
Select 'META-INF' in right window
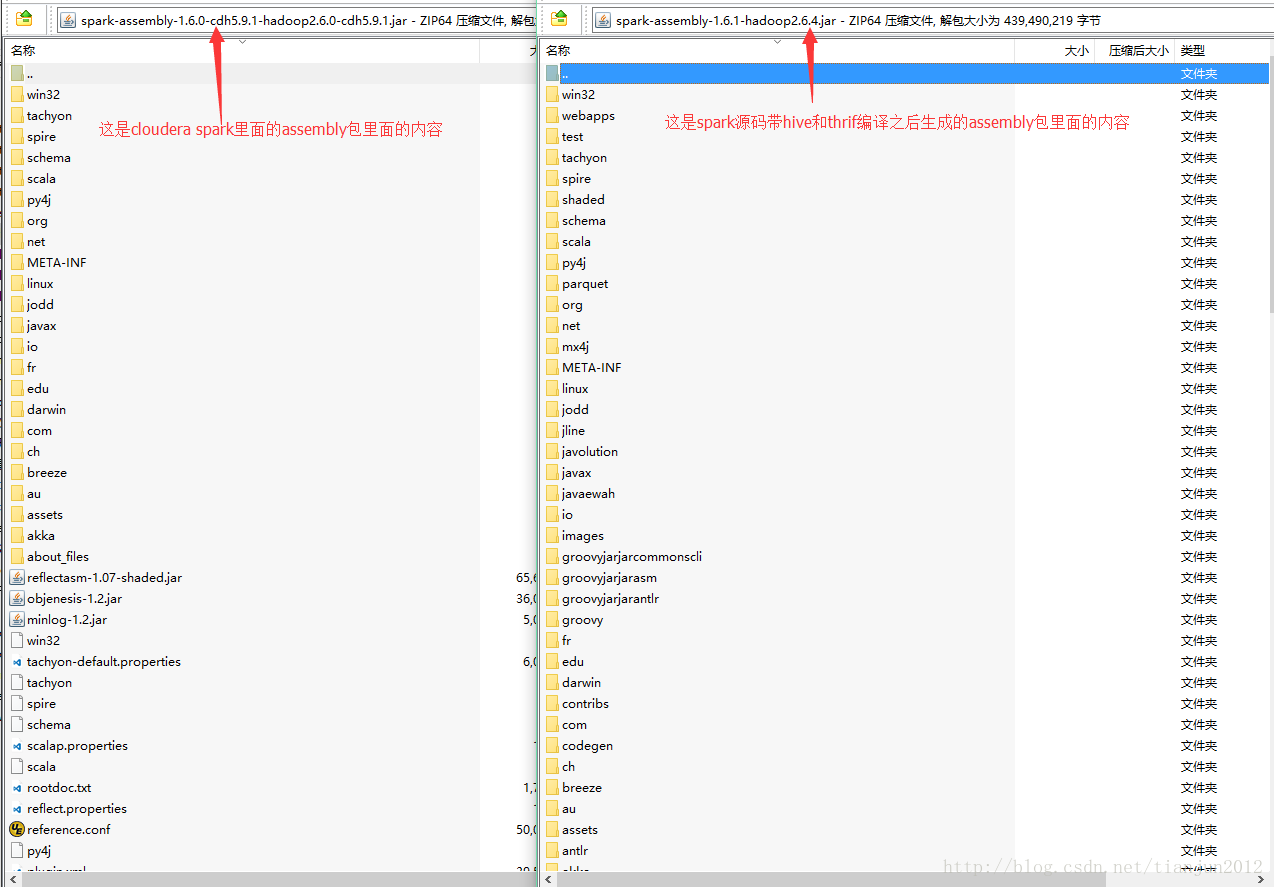591,367
